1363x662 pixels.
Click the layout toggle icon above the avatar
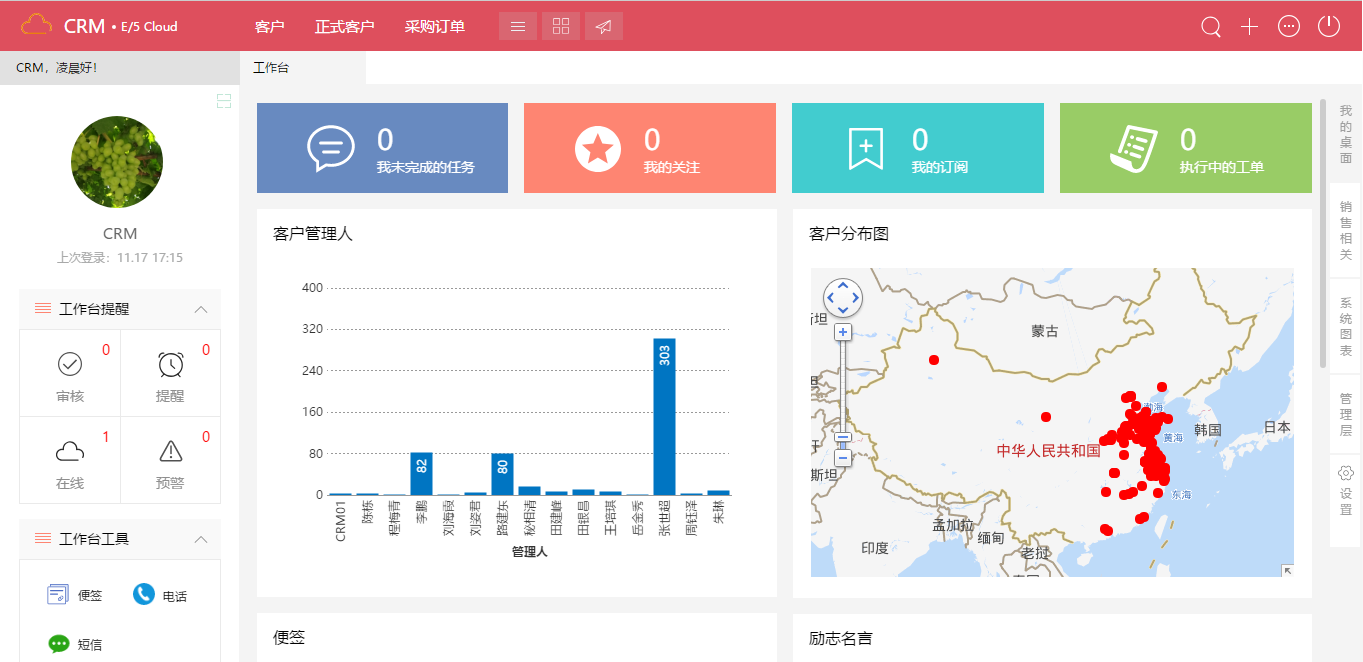click(224, 101)
